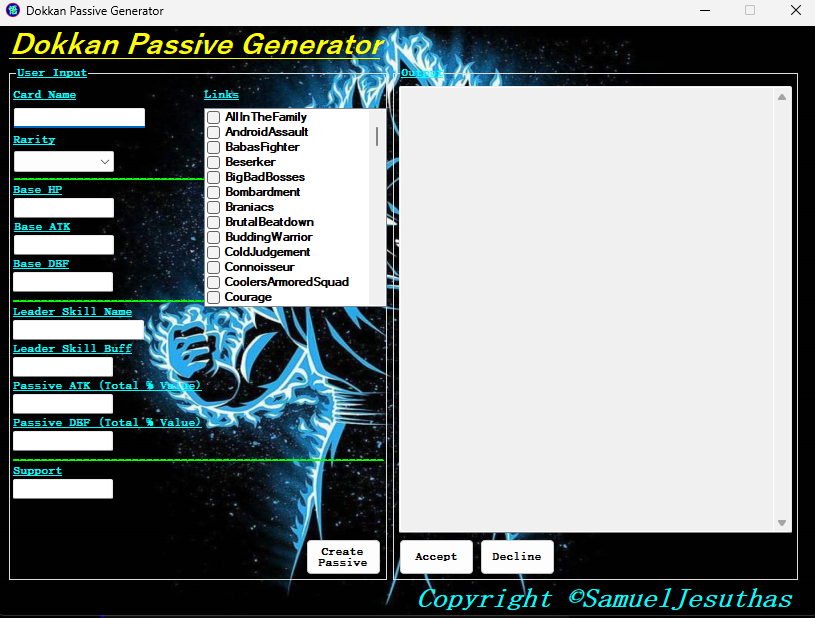Enable the BabasFighter link checkbox
This screenshot has height=618, width=815.
pos(213,147)
